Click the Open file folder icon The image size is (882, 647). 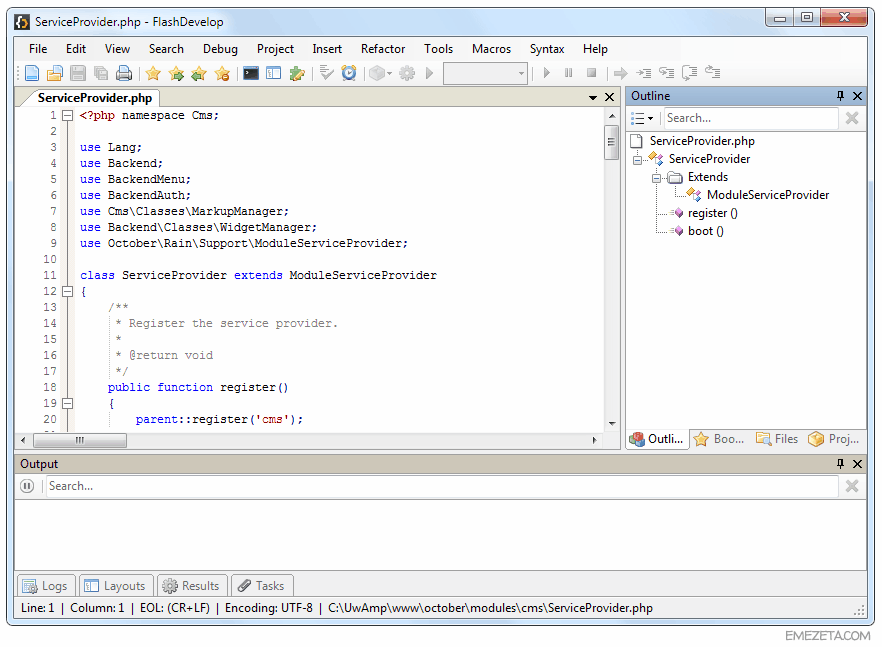click(55, 73)
